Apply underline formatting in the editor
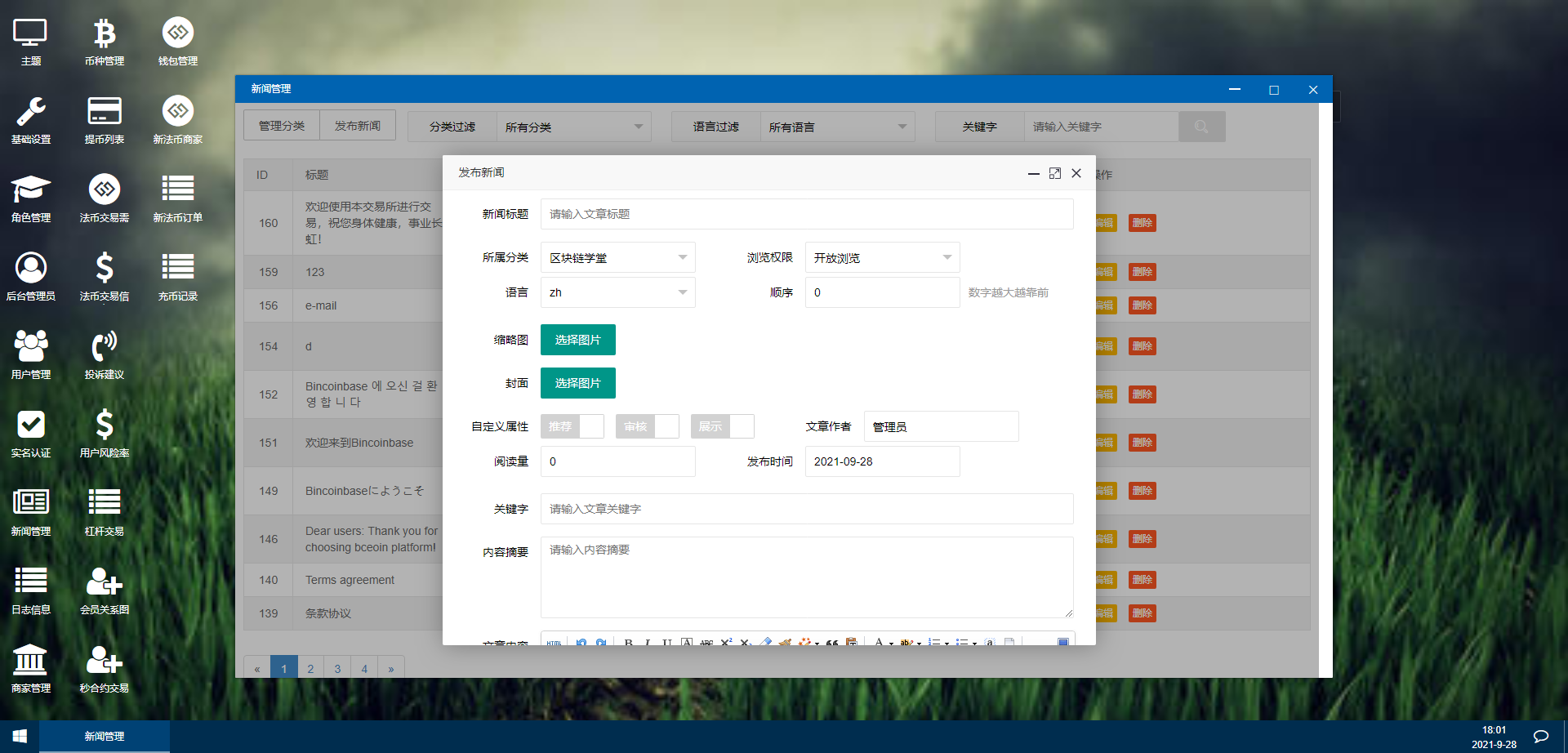This screenshot has height=753, width=1568. pyautogui.click(x=666, y=643)
